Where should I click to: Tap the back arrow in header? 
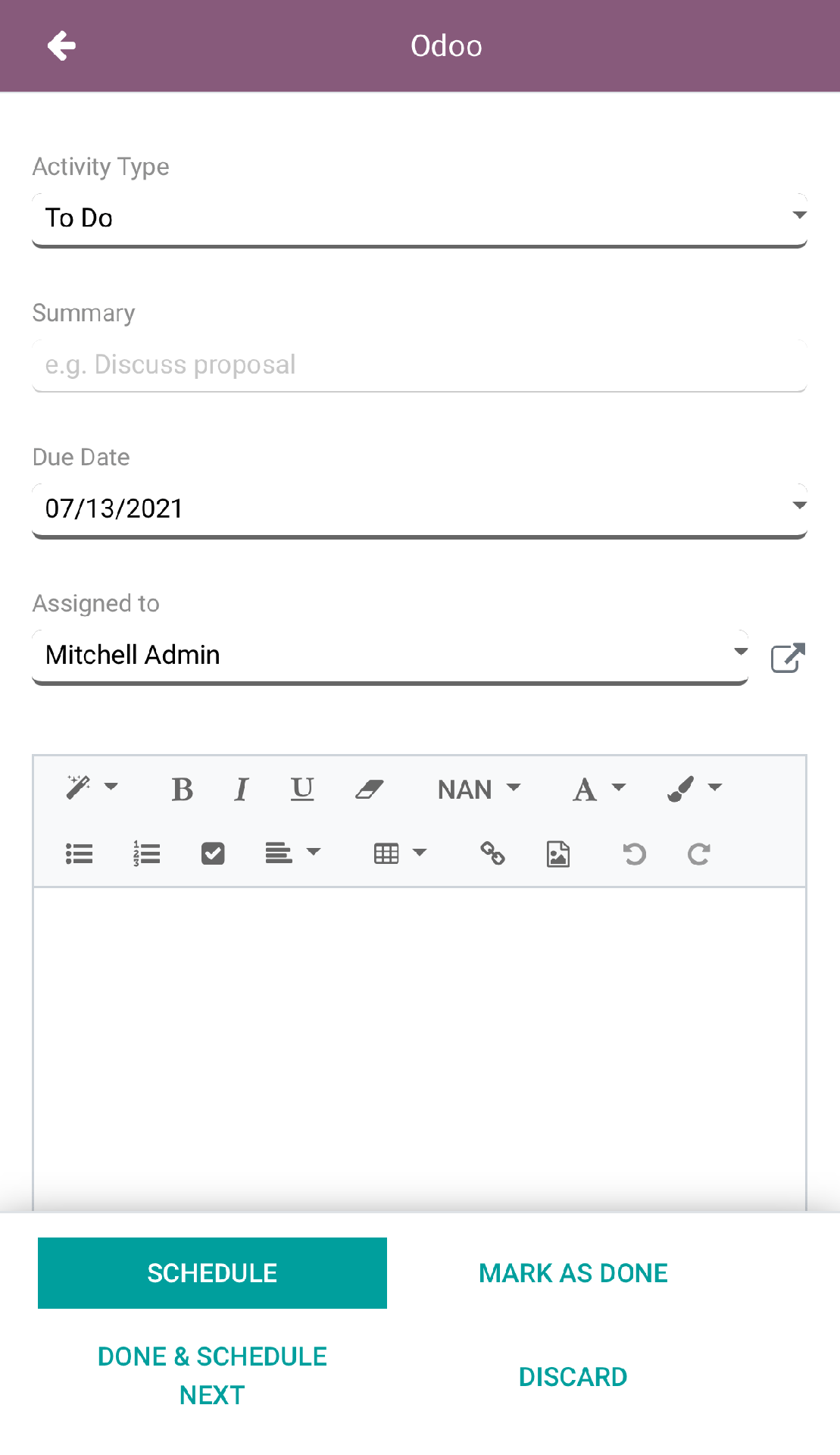pos(61,45)
